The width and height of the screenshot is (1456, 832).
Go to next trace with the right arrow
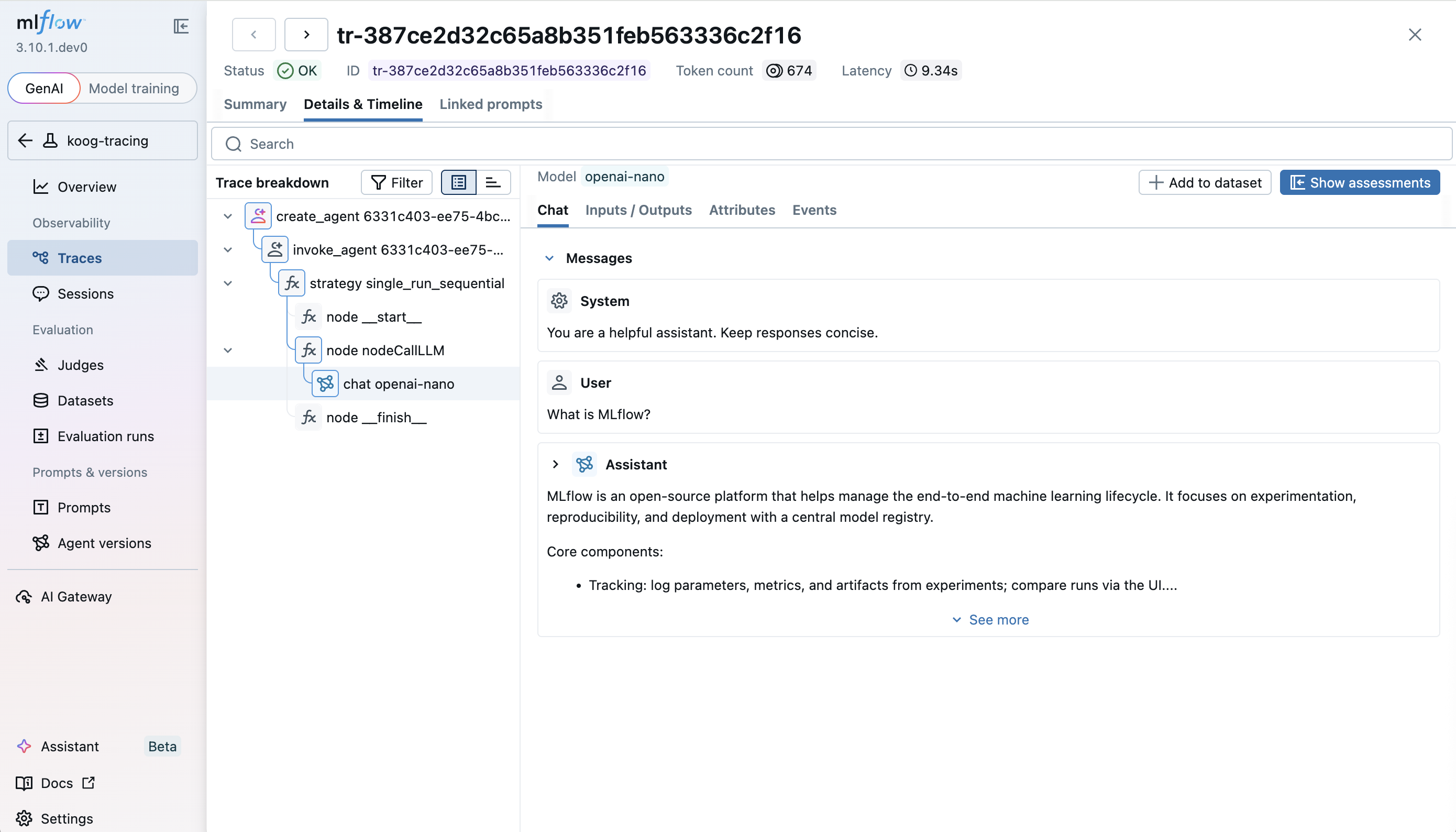306,35
